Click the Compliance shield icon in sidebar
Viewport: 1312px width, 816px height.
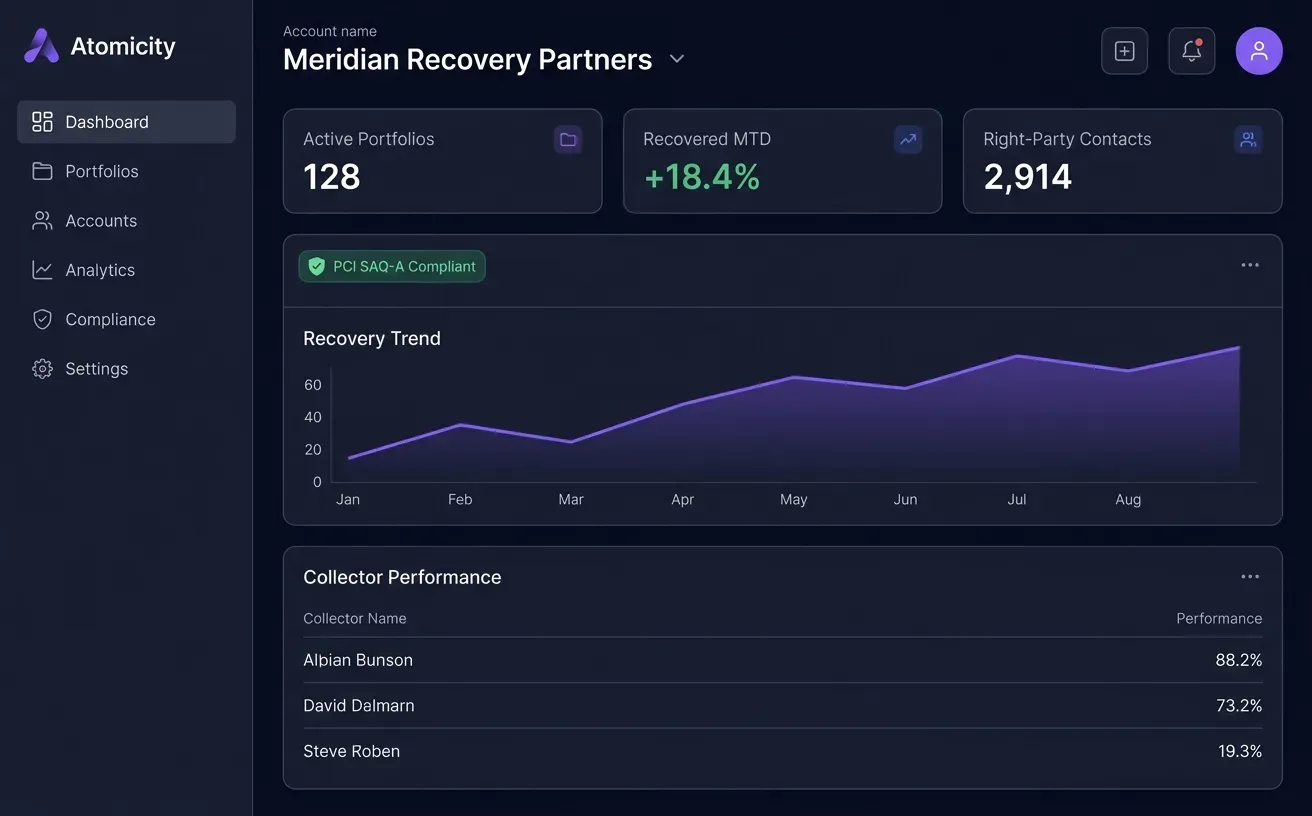pos(42,319)
